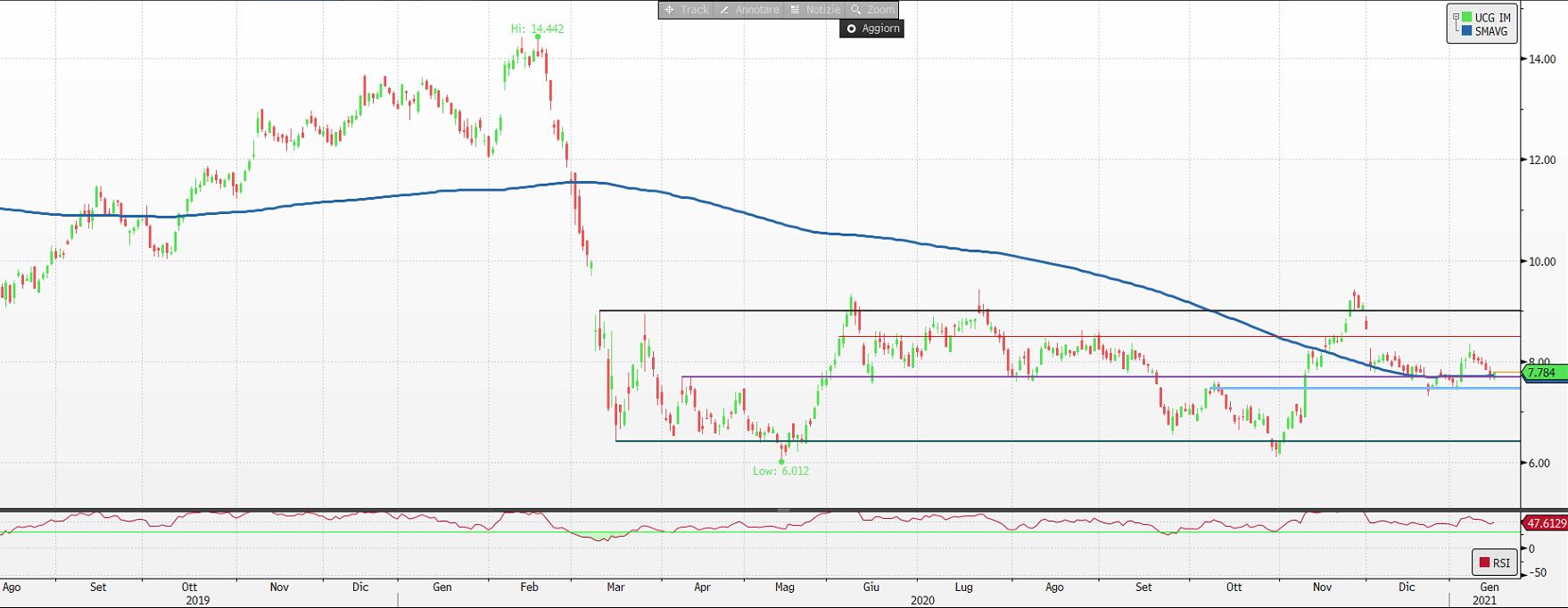
Task: Click the 47.6129 RSI value tag
Action: coord(1545,523)
